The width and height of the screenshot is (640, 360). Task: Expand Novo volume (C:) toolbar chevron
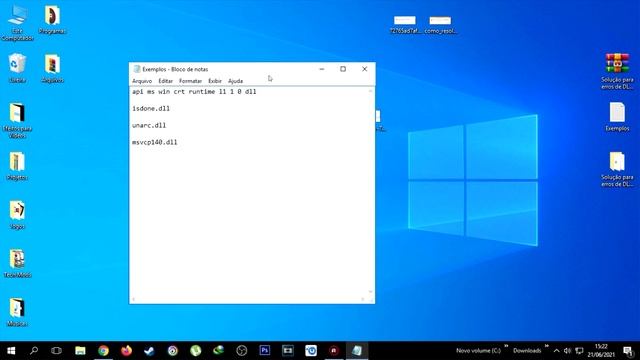(x=506, y=346)
